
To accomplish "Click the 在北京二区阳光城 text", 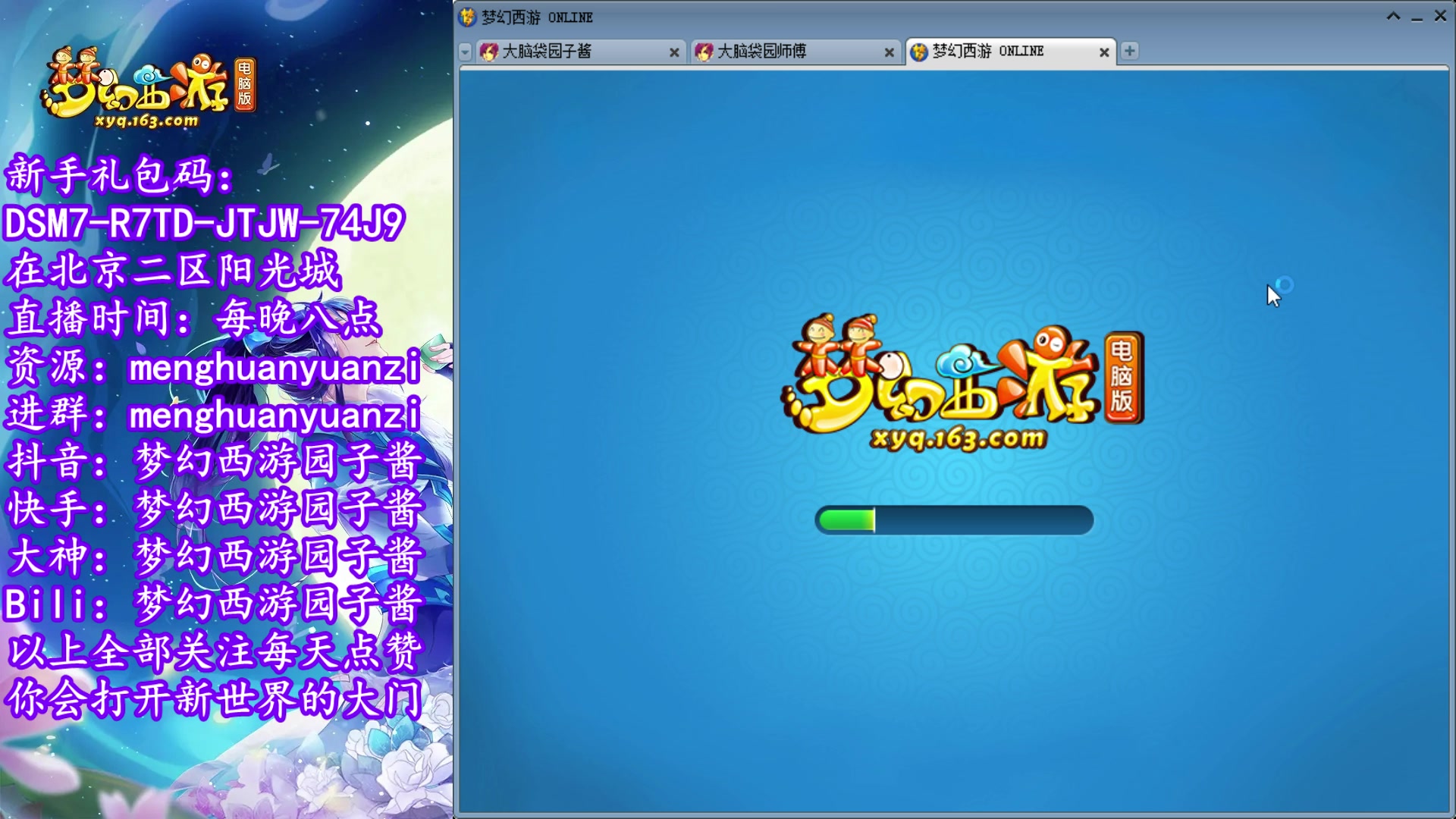I will pos(174,271).
